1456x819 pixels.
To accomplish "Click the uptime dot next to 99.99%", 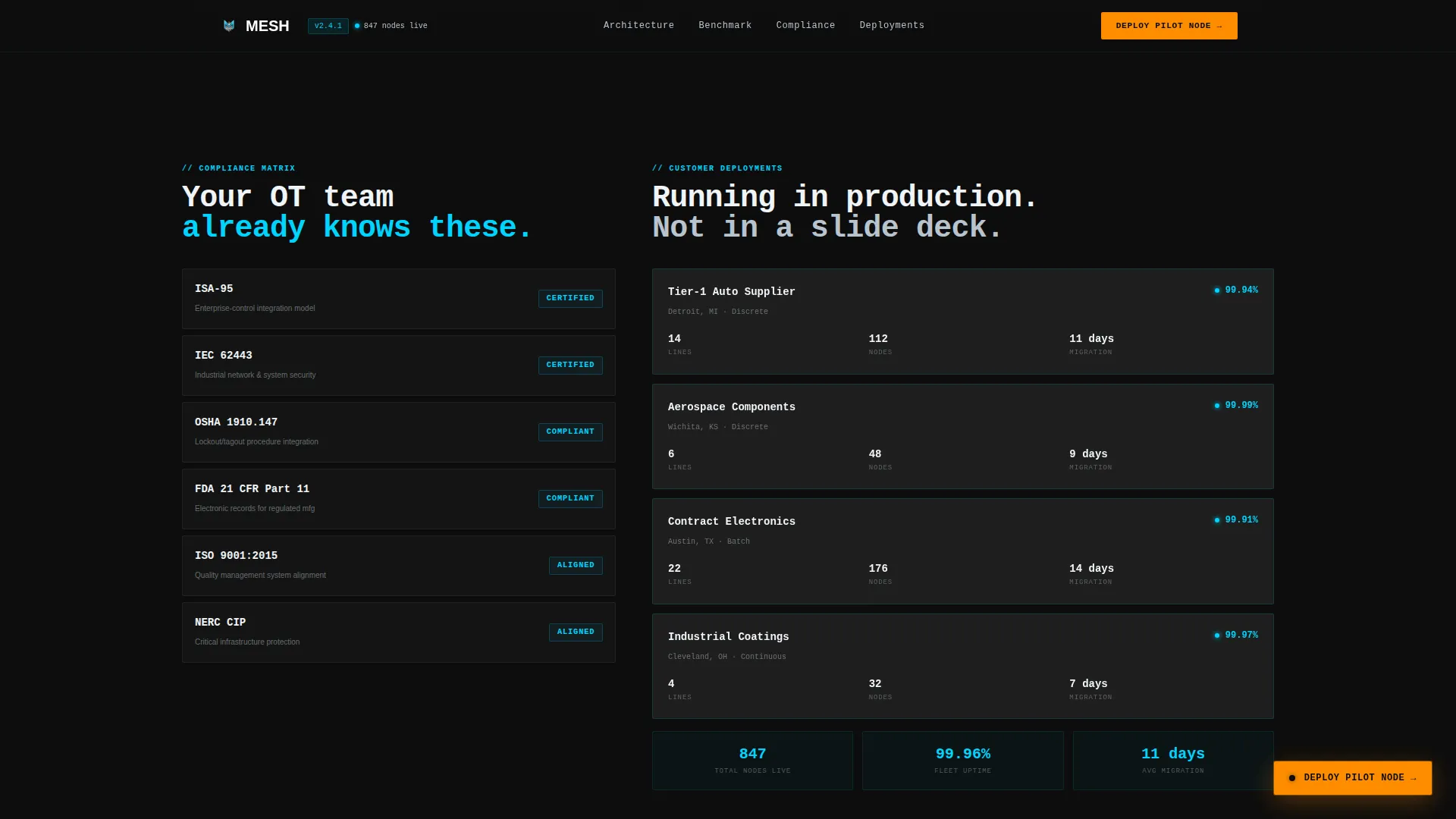I will [x=1217, y=406].
